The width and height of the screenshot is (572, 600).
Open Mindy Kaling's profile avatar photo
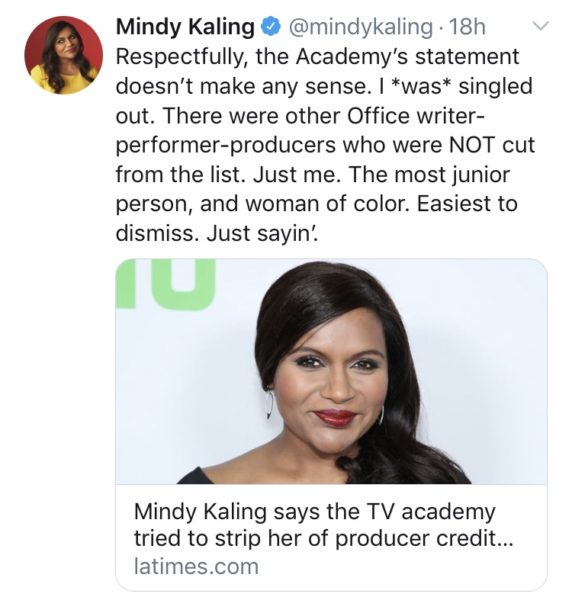64,55
